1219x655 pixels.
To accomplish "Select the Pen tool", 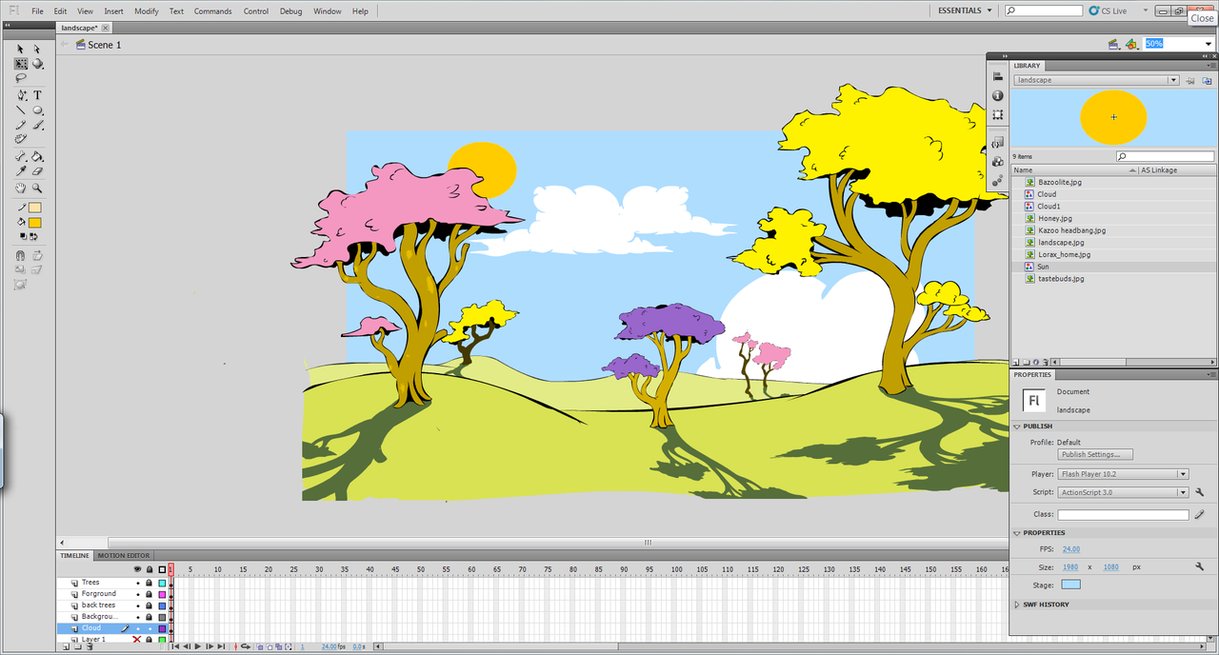I will [x=20, y=95].
